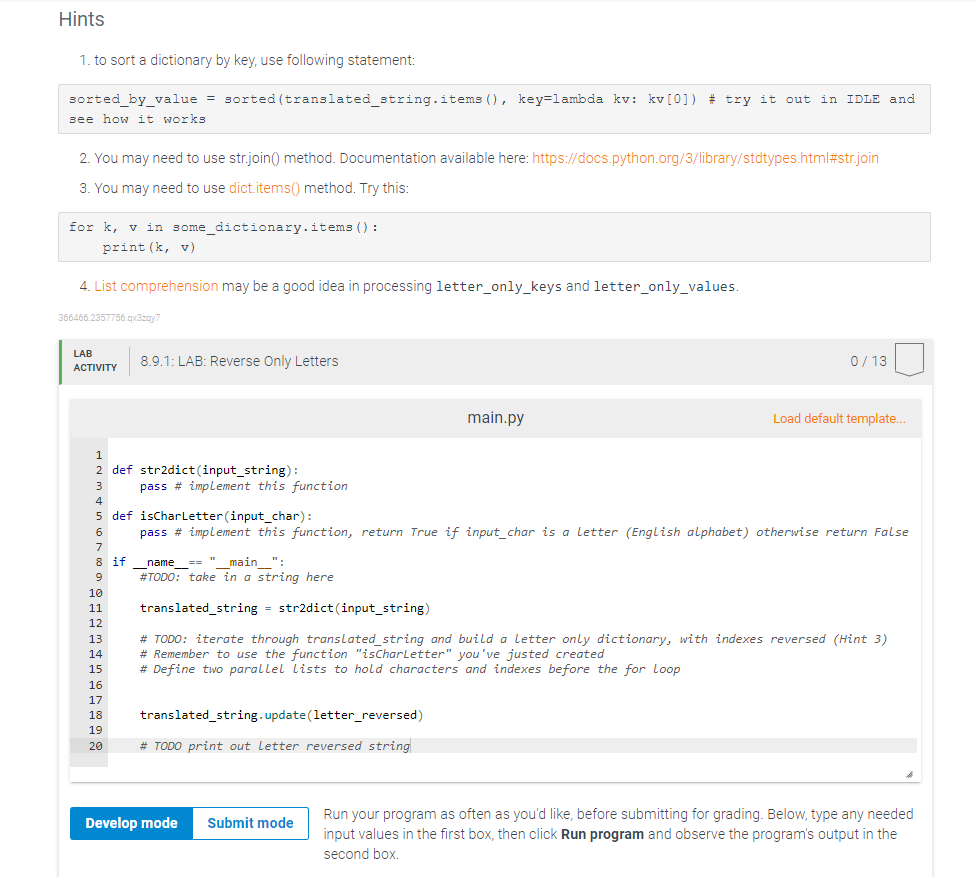Viewport: 977px width, 877px height.
Task: Click line 15 Define two parallel lists comment
Action: tap(410, 669)
